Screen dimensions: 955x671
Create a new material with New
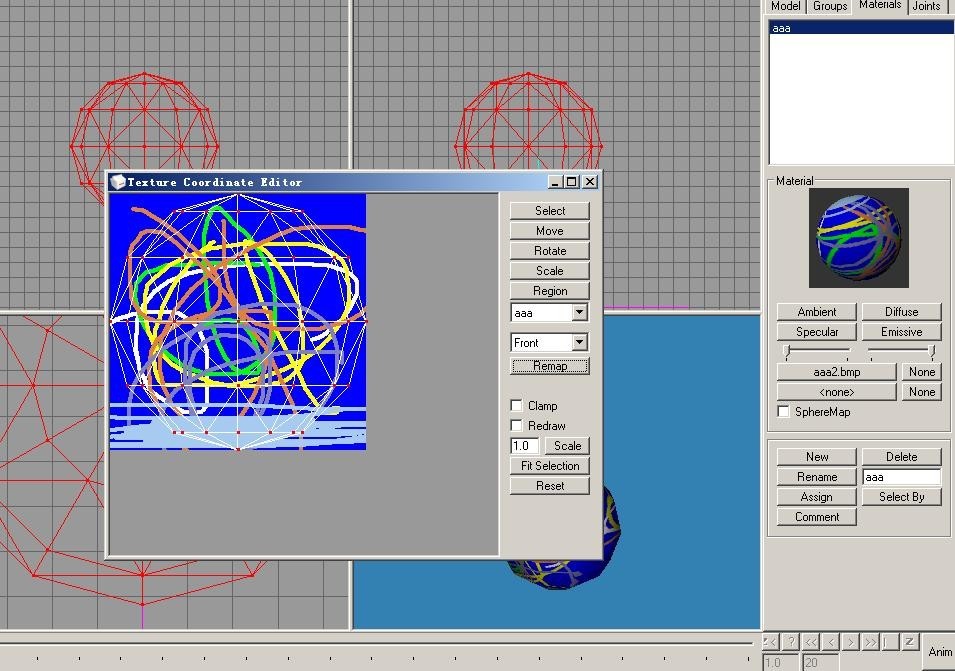(x=817, y=457)
